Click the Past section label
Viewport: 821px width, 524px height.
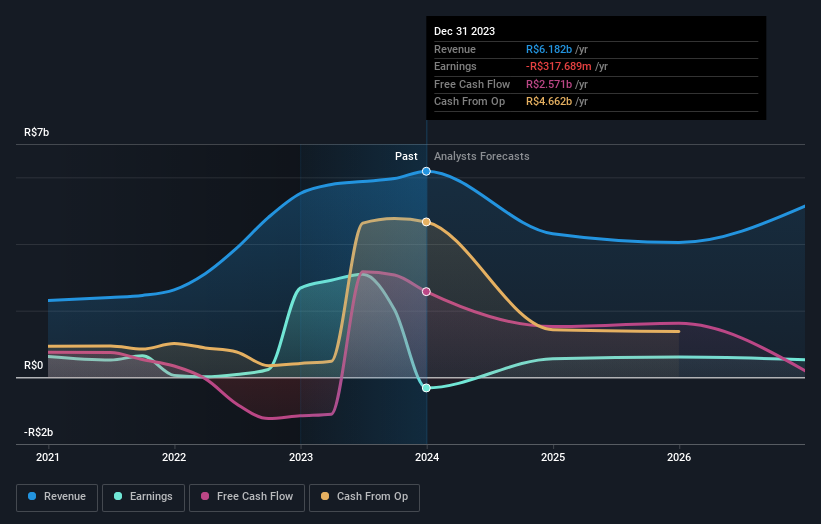[x=406, y=157]
